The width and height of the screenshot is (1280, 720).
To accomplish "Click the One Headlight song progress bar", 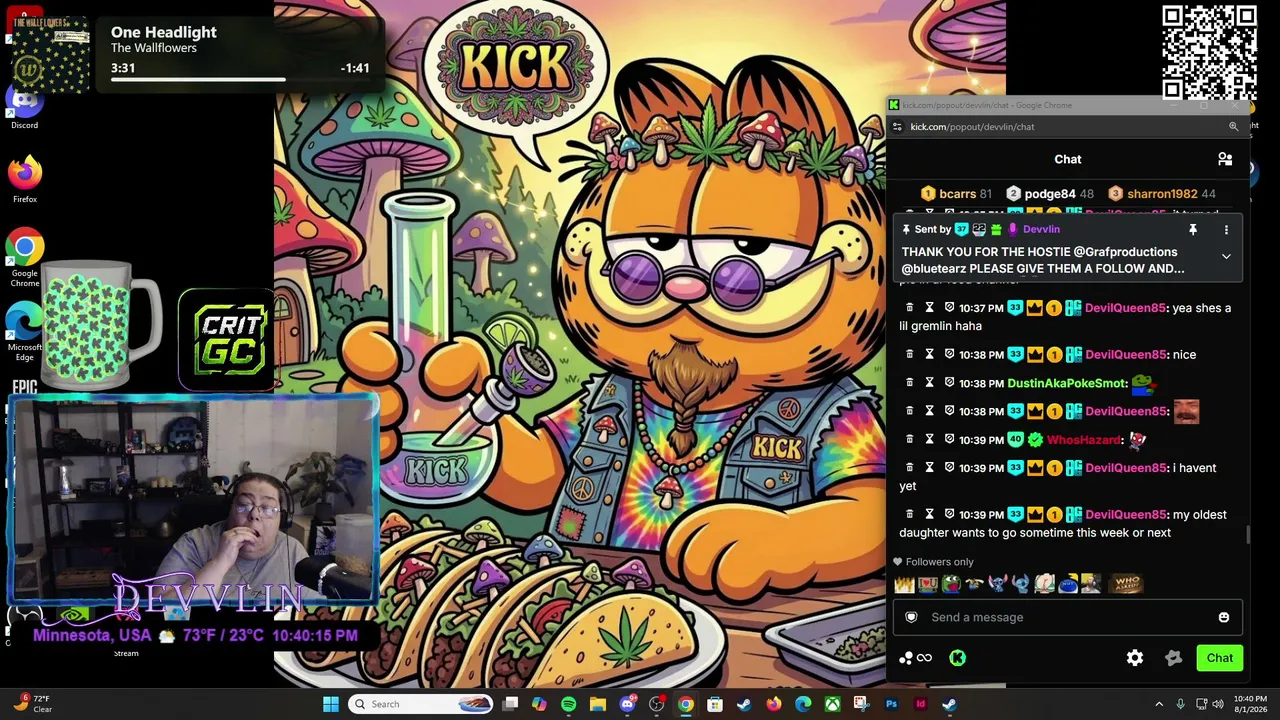I will (x=240, y=79).
